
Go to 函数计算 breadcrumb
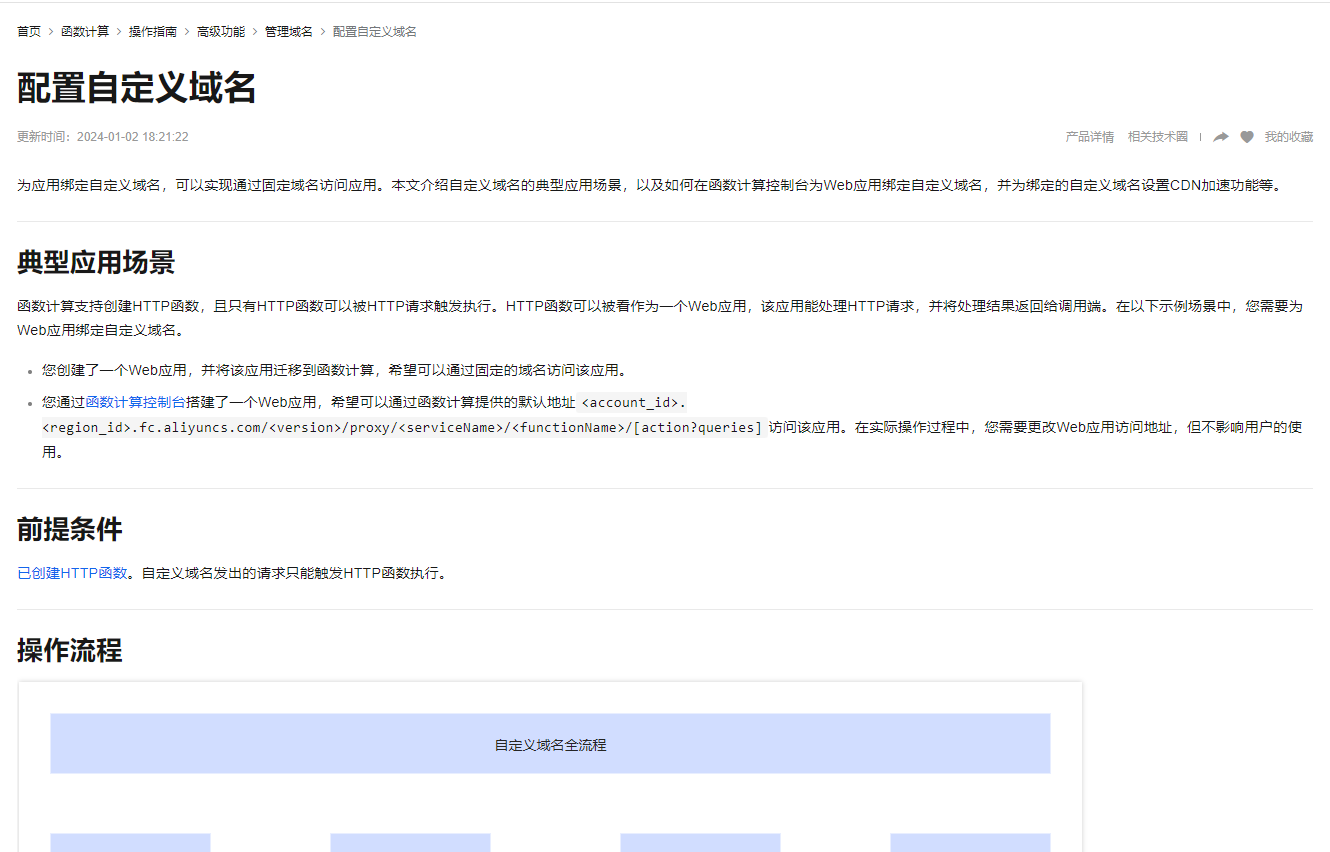coord(85,32)
